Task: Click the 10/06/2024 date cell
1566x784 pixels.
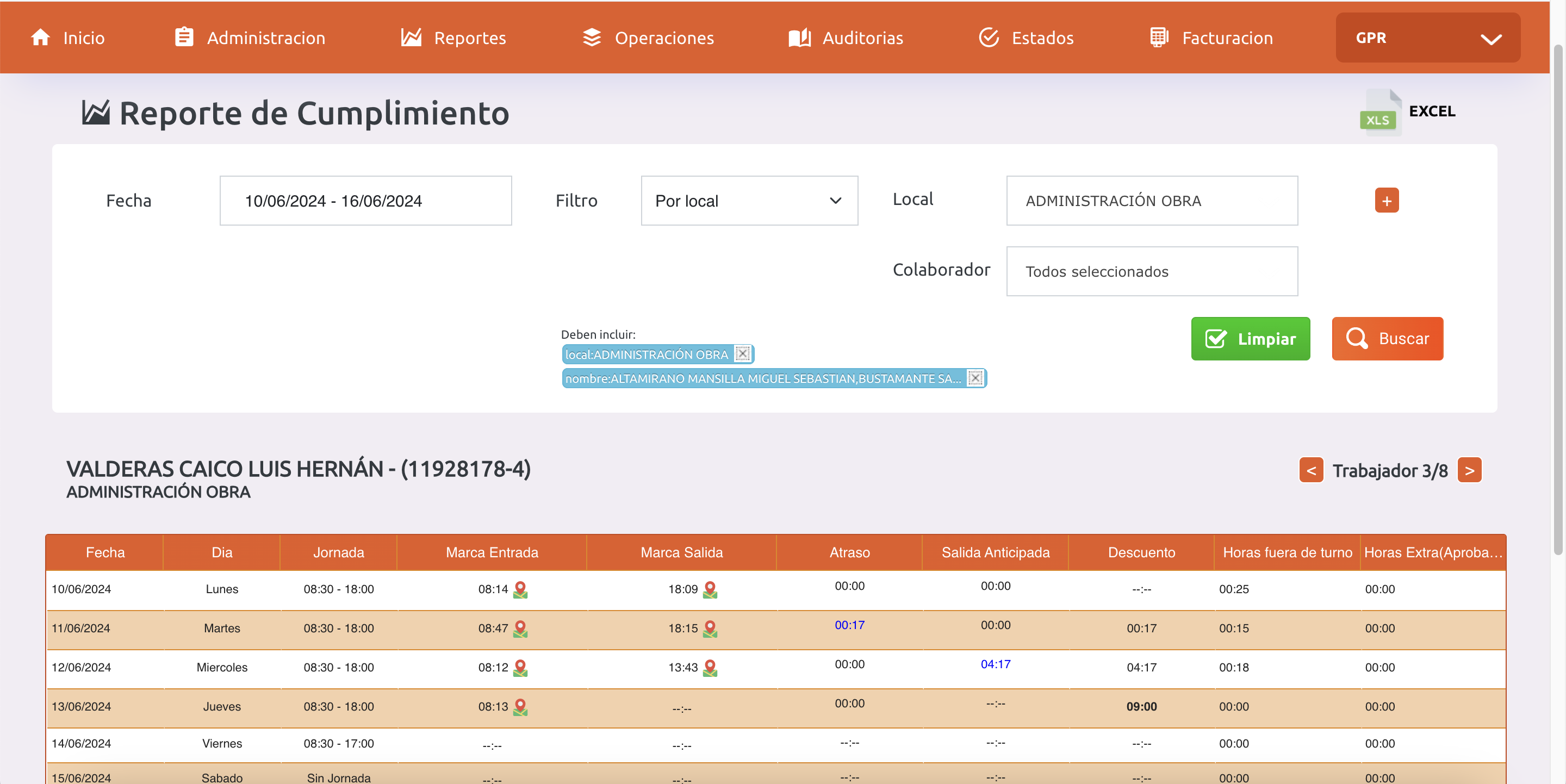Action: (x=82, y=589)
